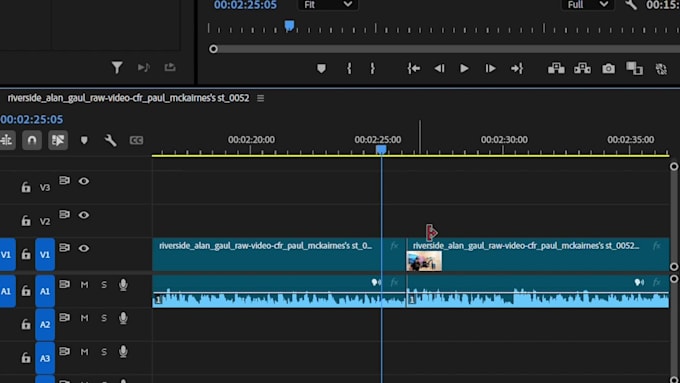Hide track V3 output with eye

pos(84,181)
